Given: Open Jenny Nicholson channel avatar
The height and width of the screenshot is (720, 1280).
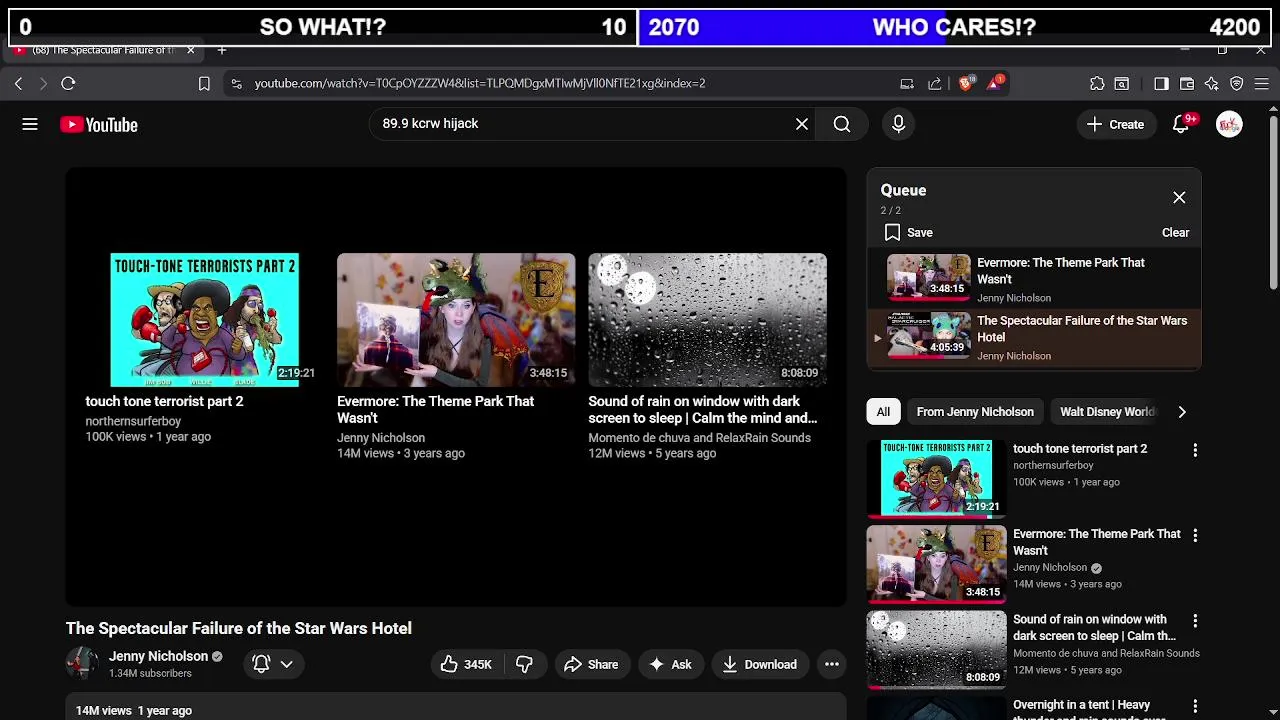Looking at the screenshot, I should coord(82,664).
